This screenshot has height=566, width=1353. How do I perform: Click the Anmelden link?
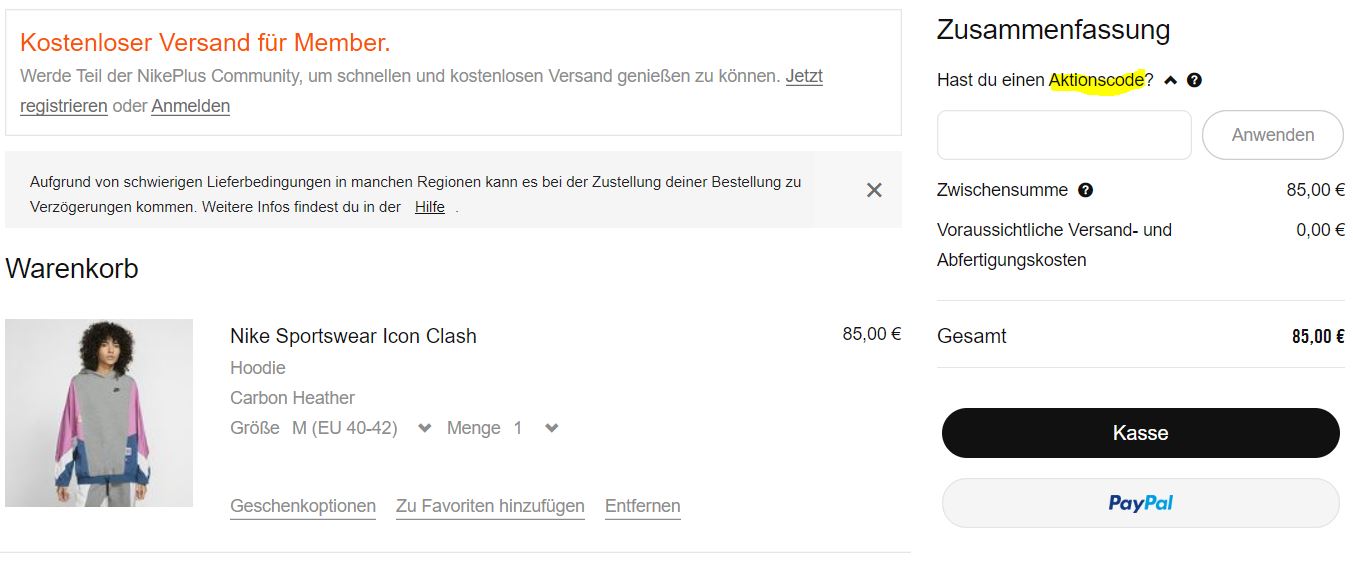(190, 106)
